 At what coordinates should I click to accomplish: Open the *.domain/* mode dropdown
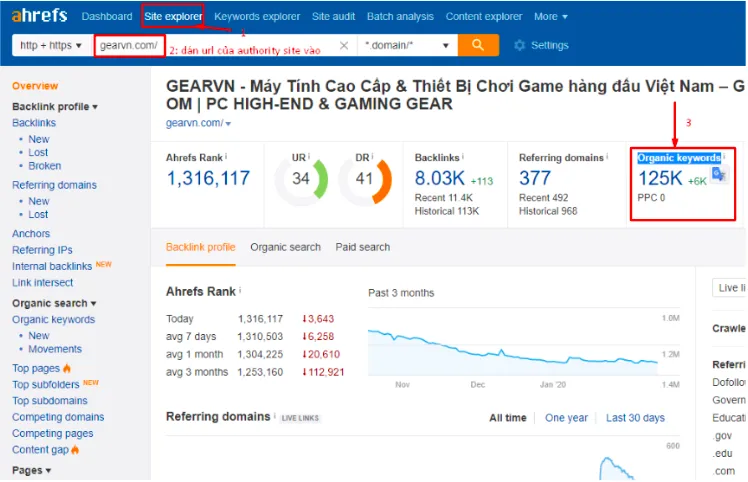(x=407, y=46)
